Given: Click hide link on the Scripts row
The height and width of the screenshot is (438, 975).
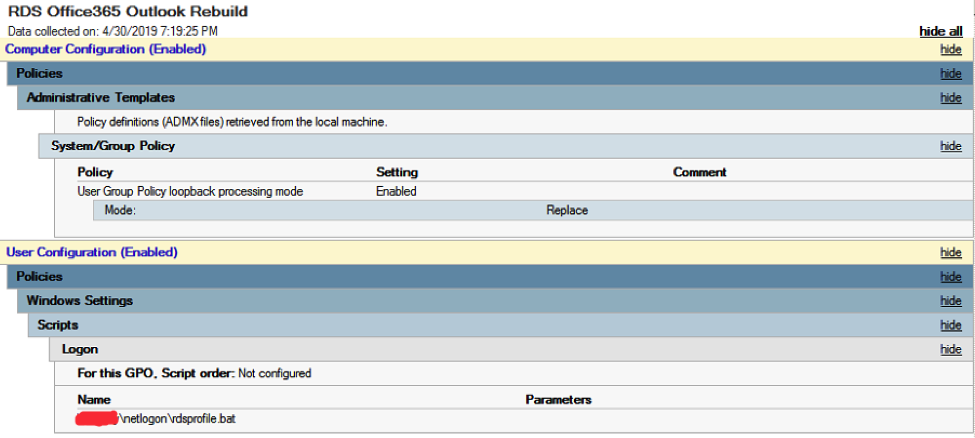Looking at the screenshot, I should [x=950, y=325].
